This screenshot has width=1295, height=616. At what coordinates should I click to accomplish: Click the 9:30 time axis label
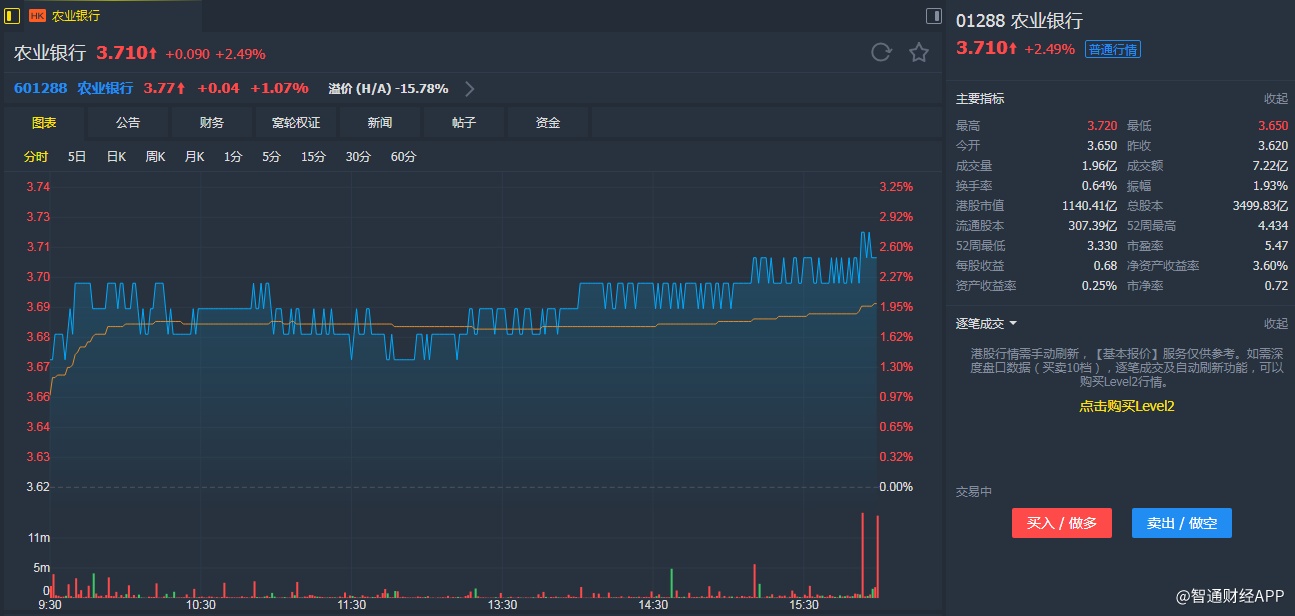(x=50, y=606)
